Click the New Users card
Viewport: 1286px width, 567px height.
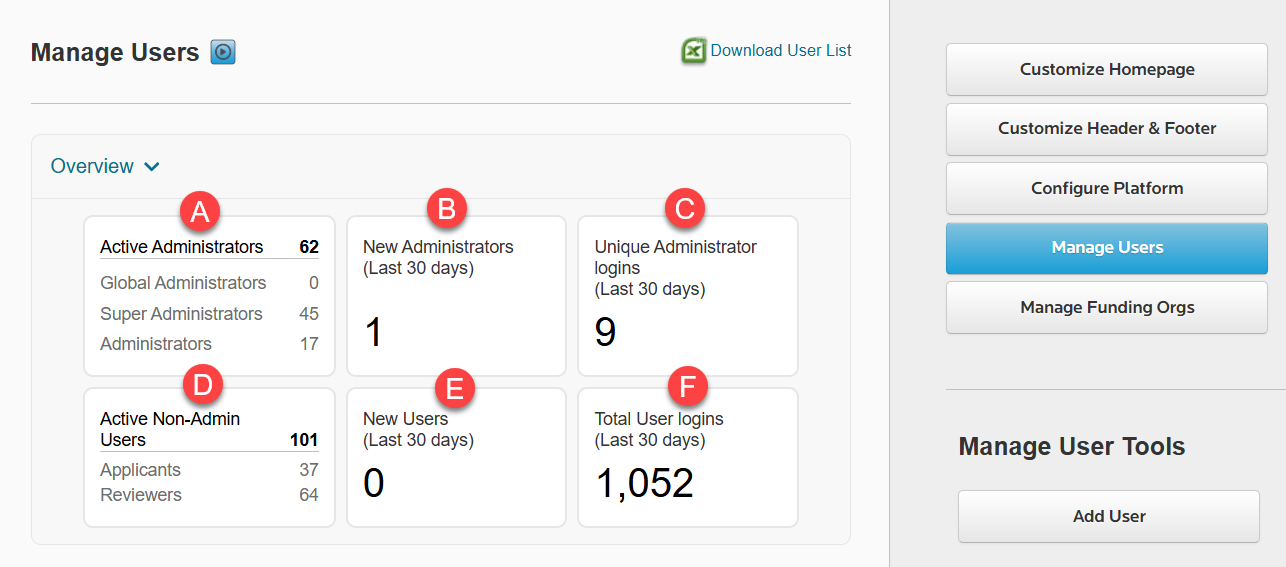pyautogui.click(x=456, y=457)
